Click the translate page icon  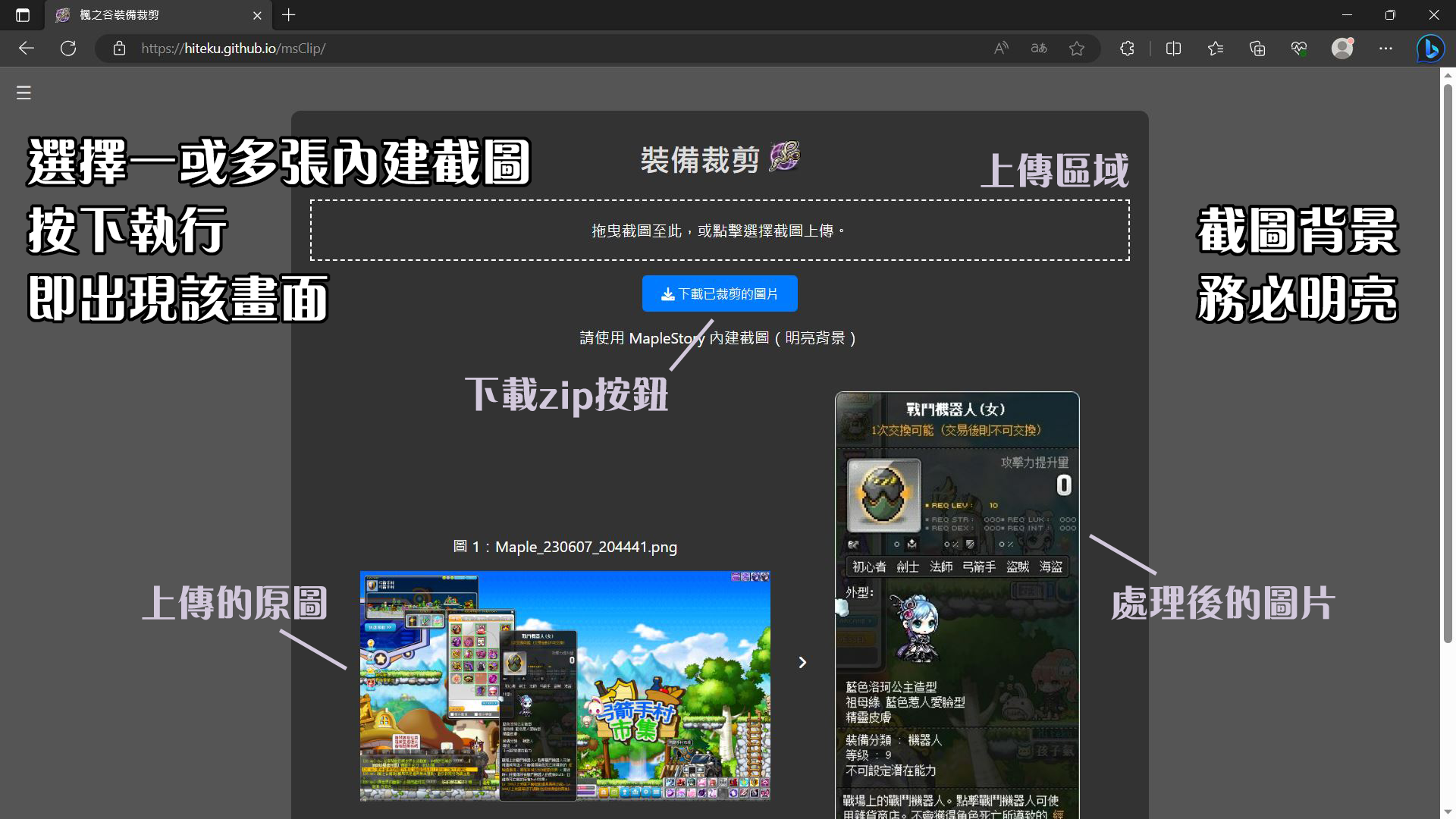(x=1039, y=49)
